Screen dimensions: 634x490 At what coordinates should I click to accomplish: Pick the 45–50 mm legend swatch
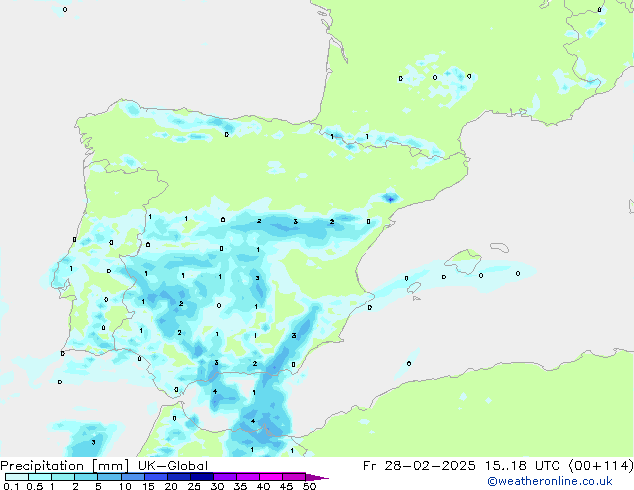pos(294,477)
